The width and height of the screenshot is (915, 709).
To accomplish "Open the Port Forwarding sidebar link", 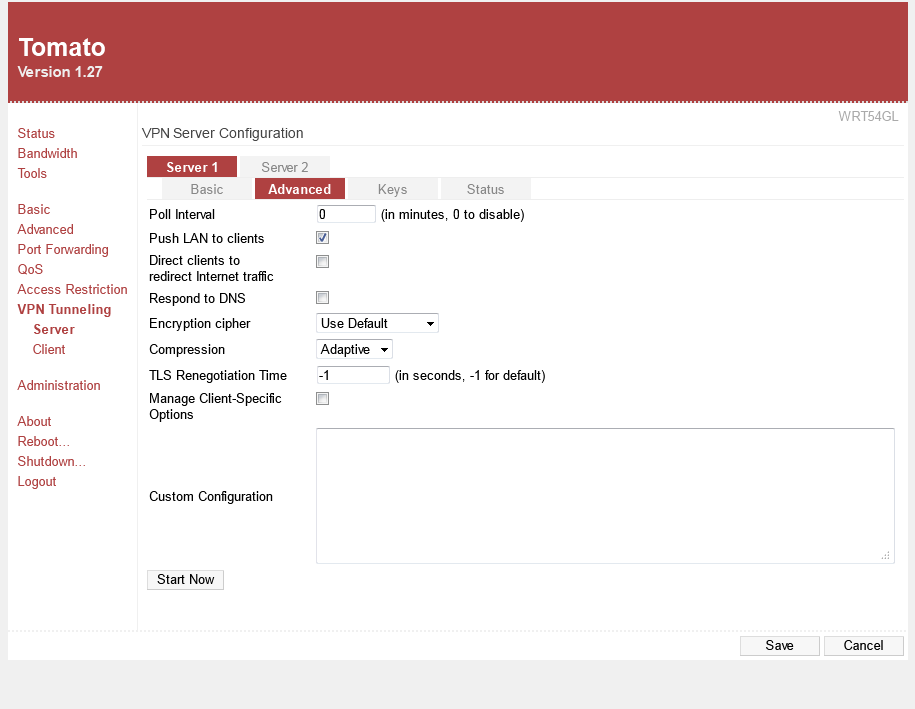I will pos(63,250).
